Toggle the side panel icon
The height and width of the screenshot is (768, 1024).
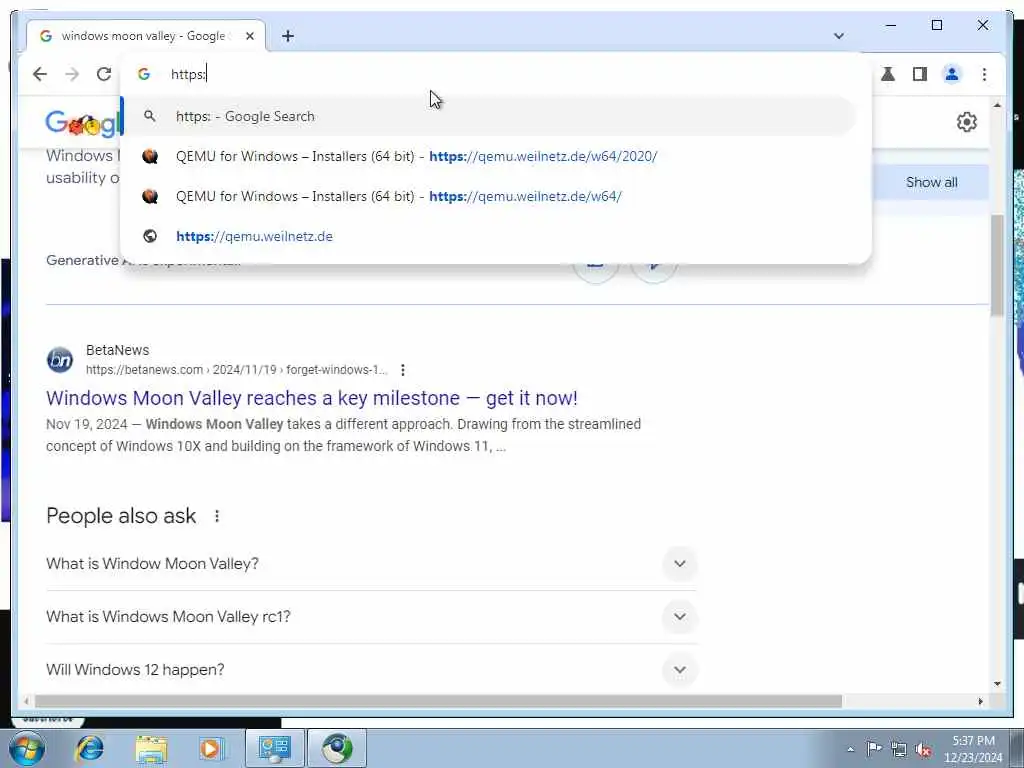920,74
